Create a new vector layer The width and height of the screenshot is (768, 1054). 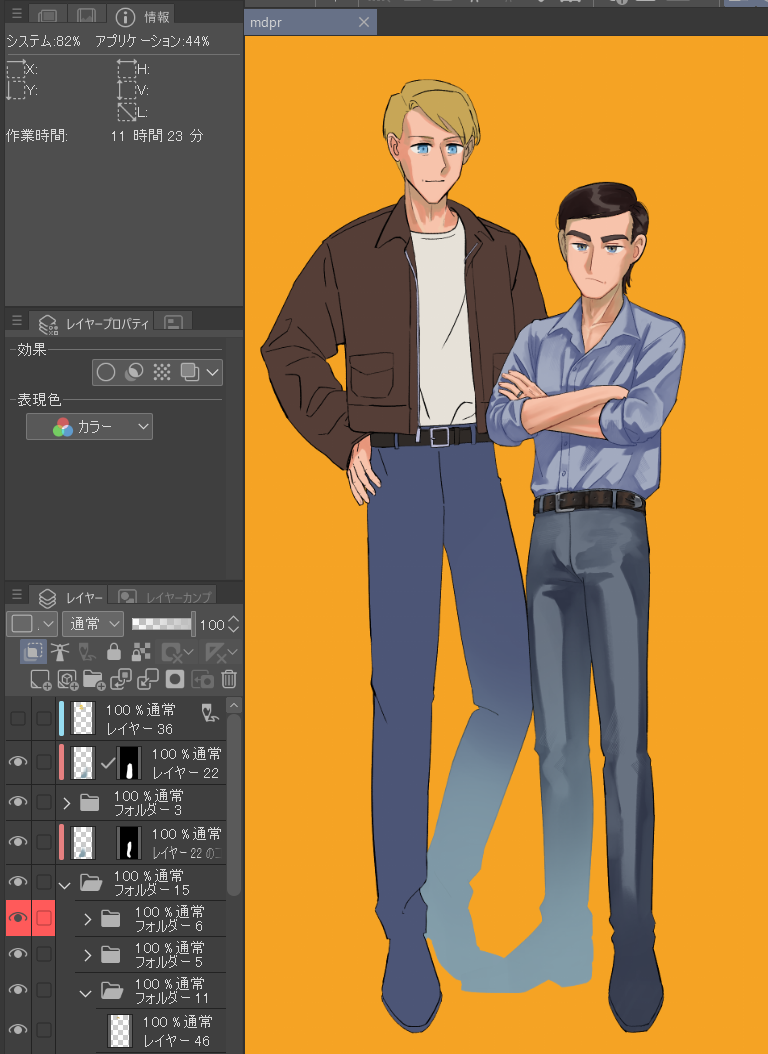67,680
